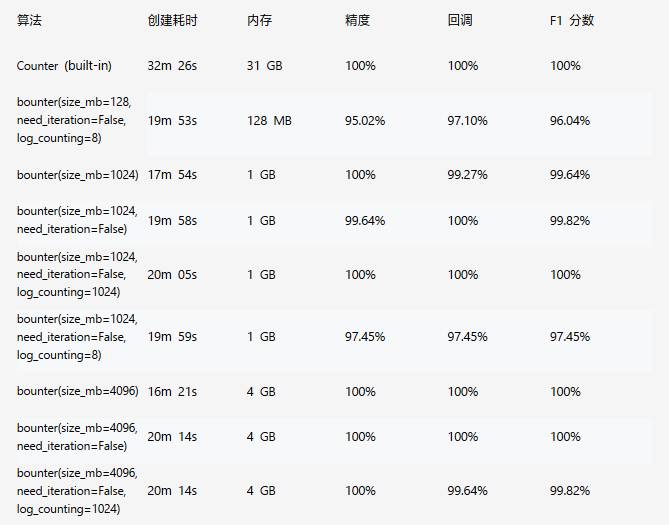The height and width of the screenshot is (525, 669).
Task: Select the 16m 21s creation time cell
Action: click(x=172, y=391)
